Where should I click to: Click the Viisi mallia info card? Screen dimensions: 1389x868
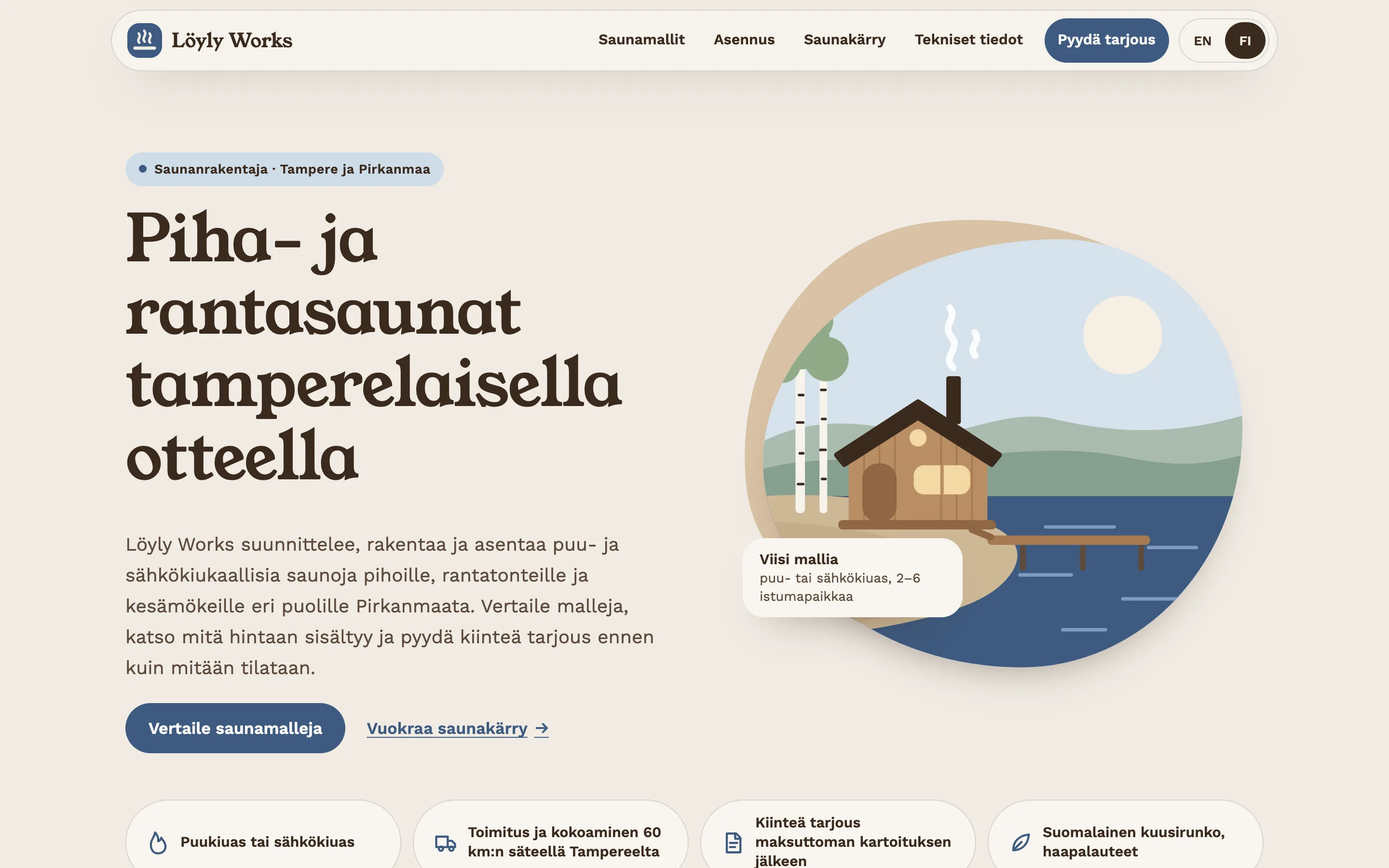click(852, 578)
